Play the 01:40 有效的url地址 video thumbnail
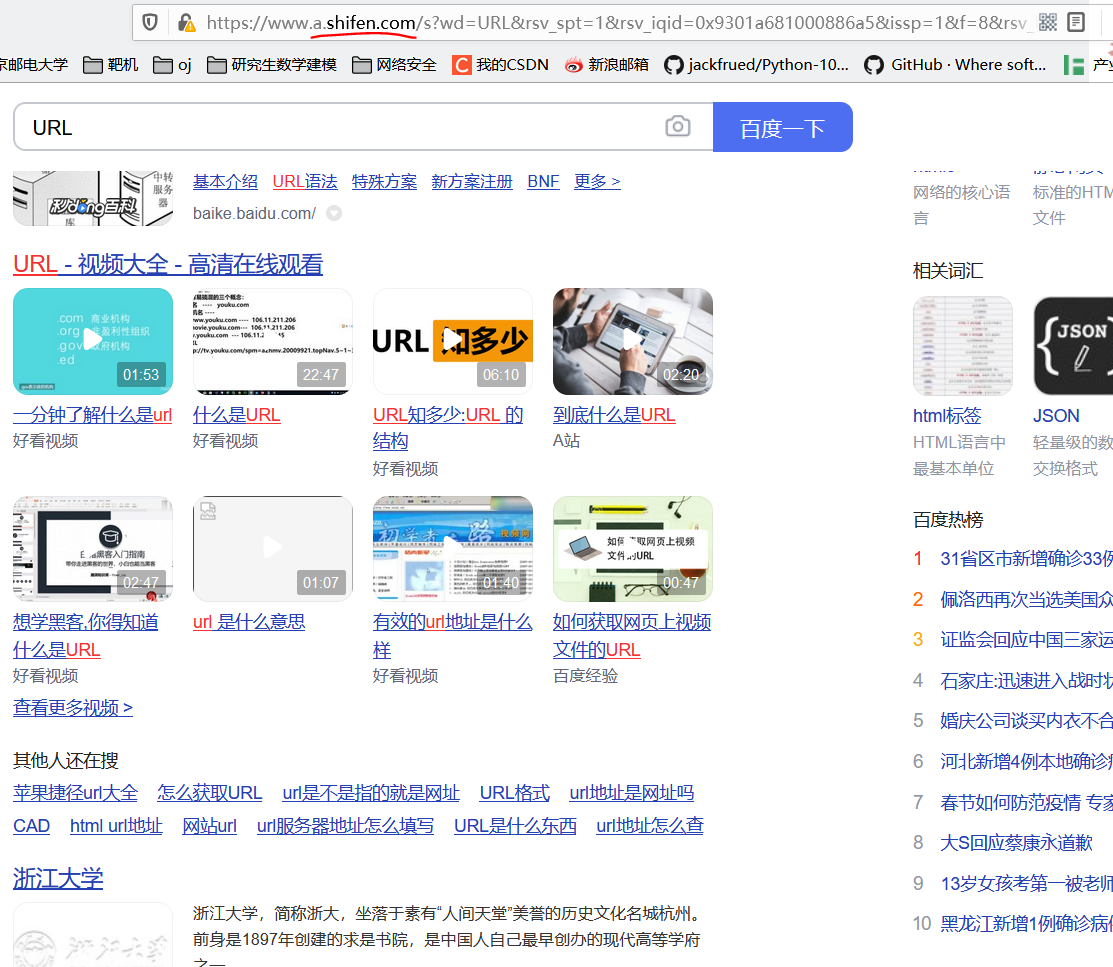Screen dimensions: 1113x967 click(x=453, y=548)
